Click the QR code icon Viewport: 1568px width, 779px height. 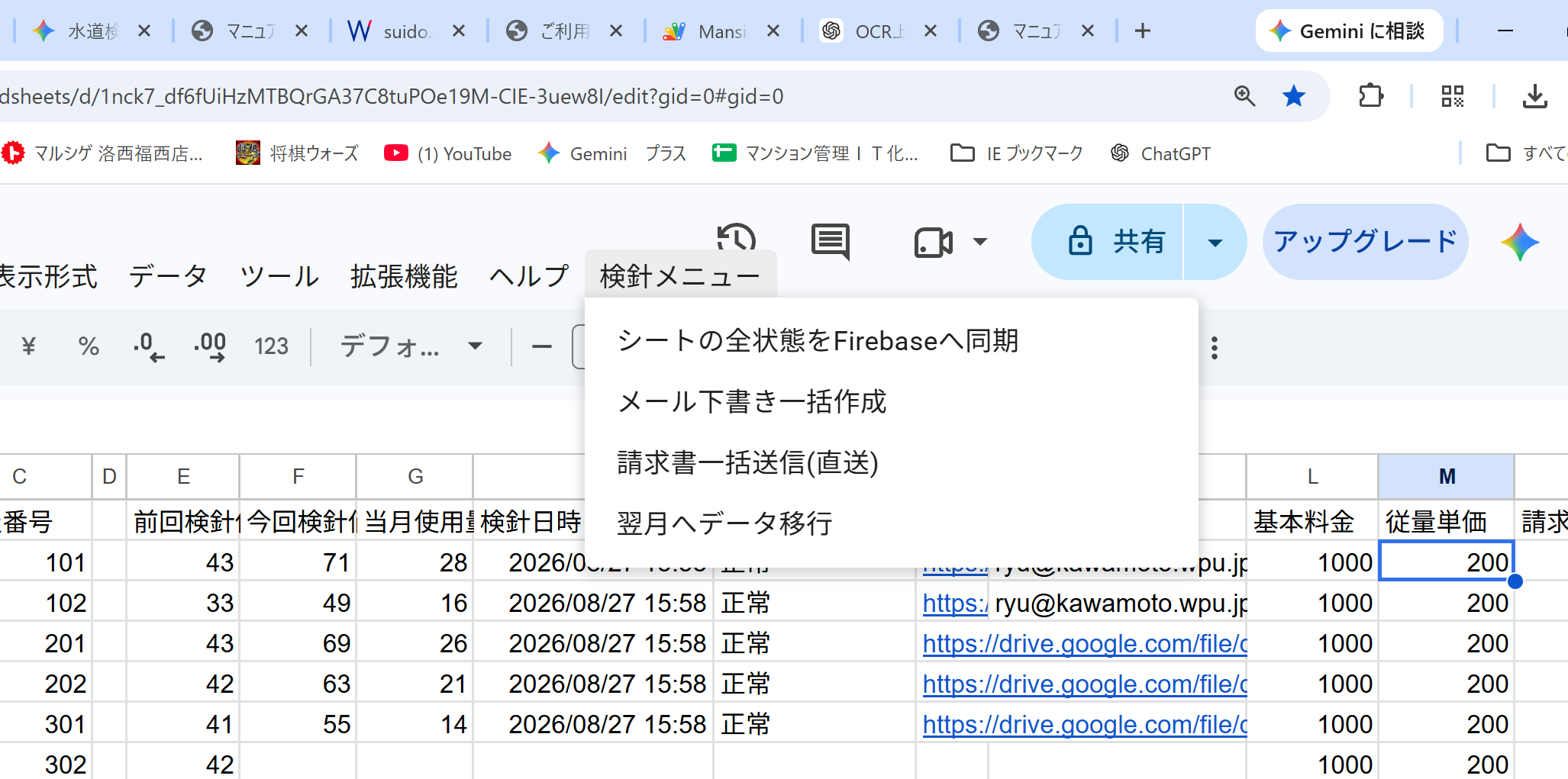[1452, 96]
